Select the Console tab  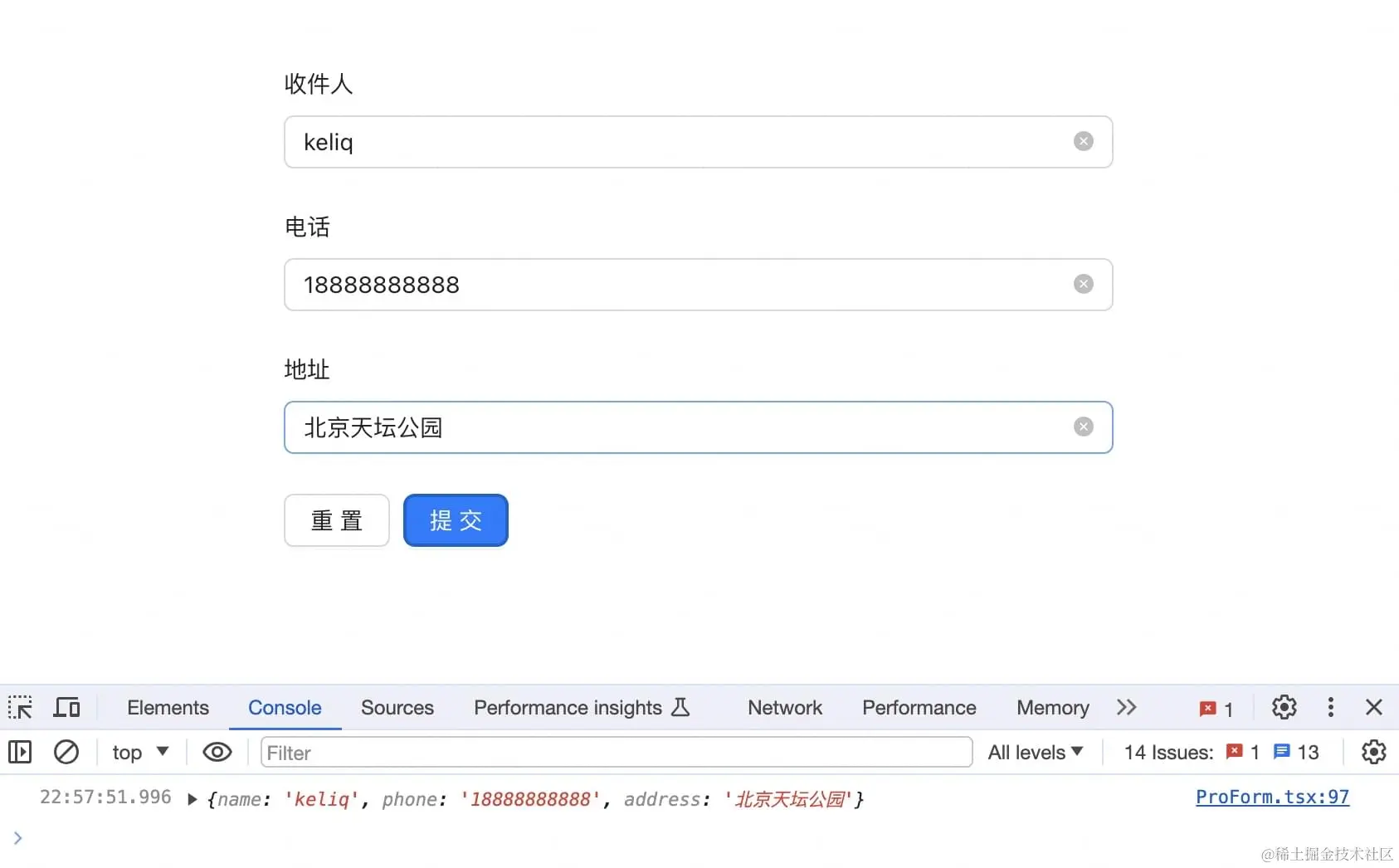(285, 707)
